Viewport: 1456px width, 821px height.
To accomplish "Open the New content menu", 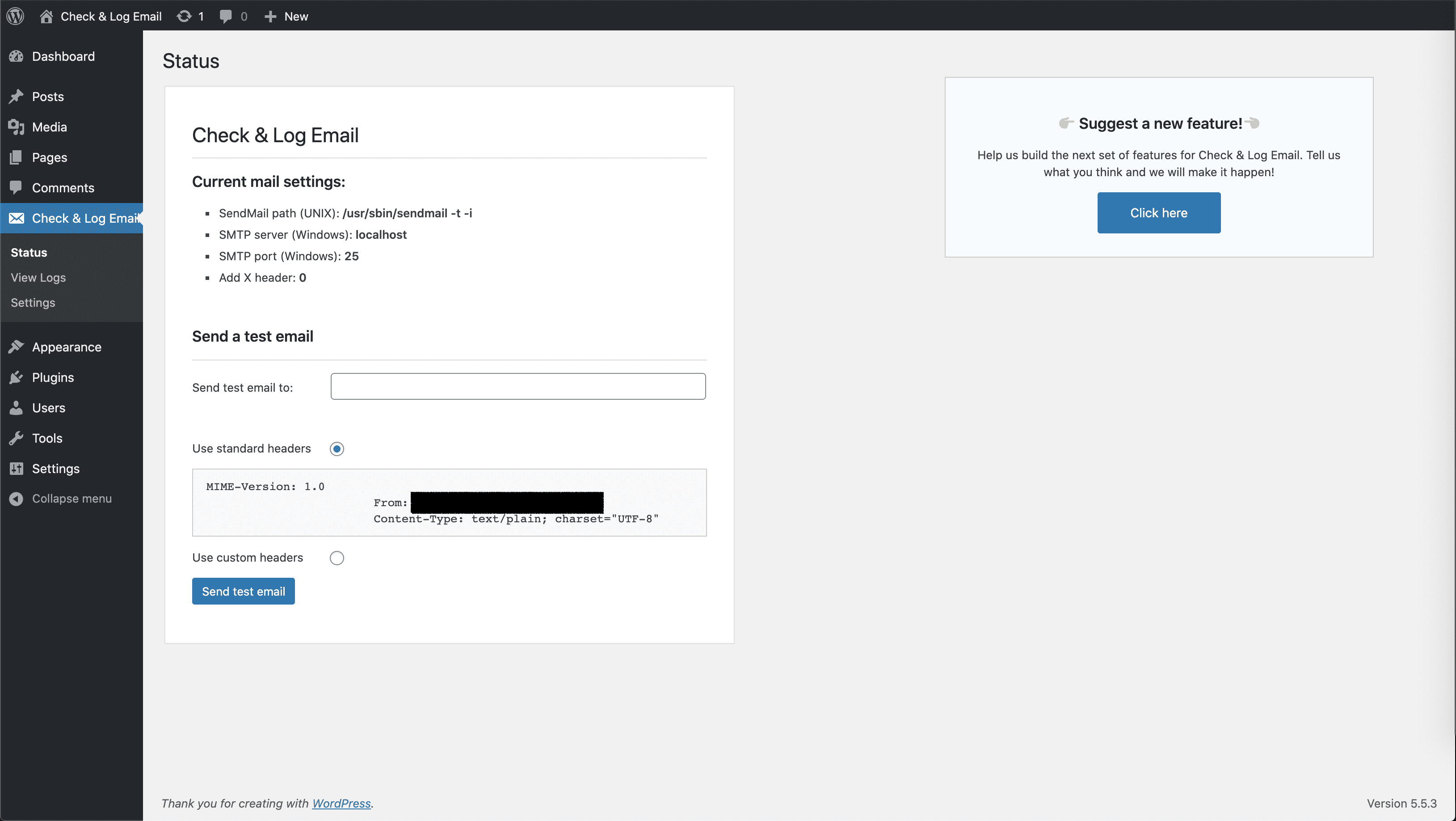I will coord(270,16).
